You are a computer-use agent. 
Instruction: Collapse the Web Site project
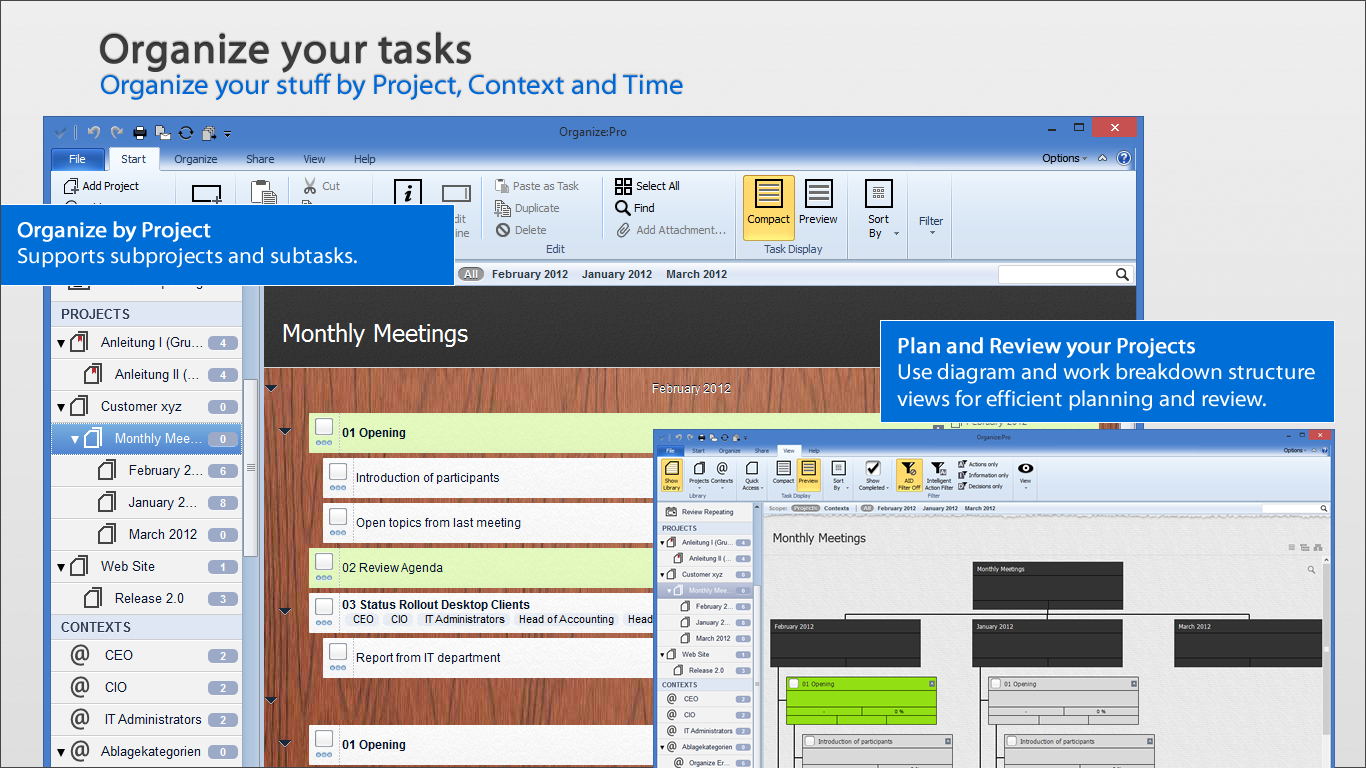click(61, 567)
